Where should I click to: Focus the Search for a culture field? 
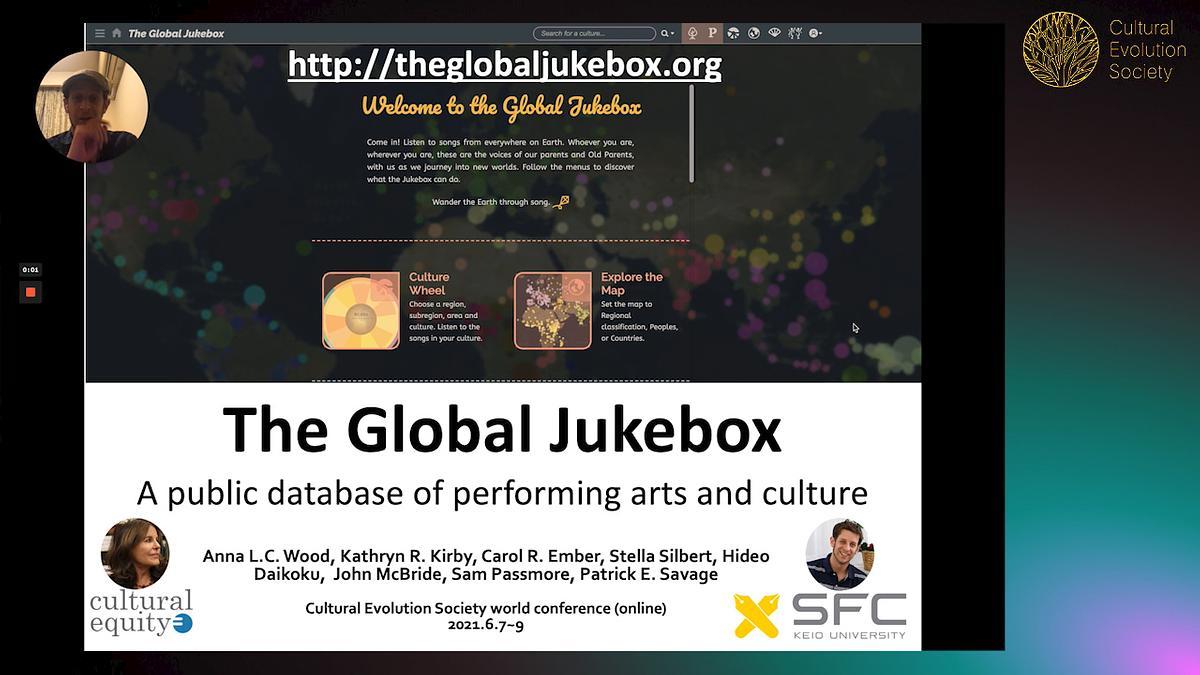[x=594, y=33]
